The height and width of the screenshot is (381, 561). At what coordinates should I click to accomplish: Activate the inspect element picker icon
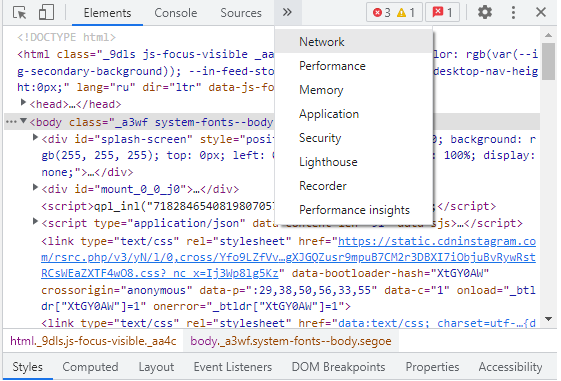(20, 13)
